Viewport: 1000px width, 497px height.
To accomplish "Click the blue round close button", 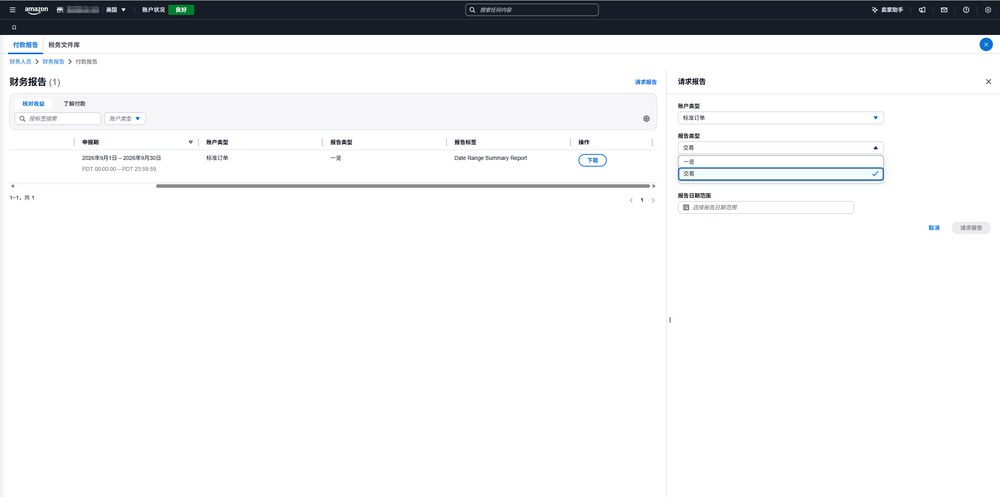I will tap(986, 44).
